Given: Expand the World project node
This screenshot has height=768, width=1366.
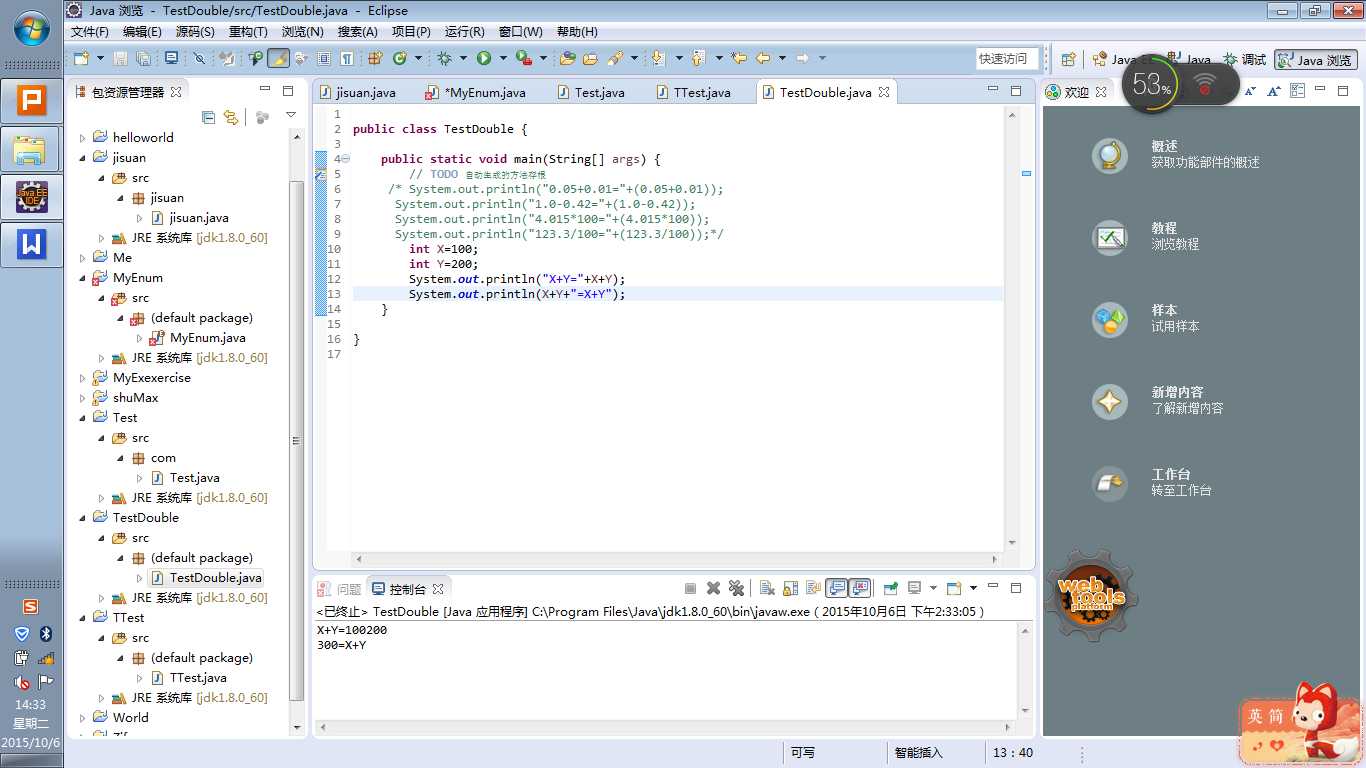Looking at the screenshot, I should point(83,718).
